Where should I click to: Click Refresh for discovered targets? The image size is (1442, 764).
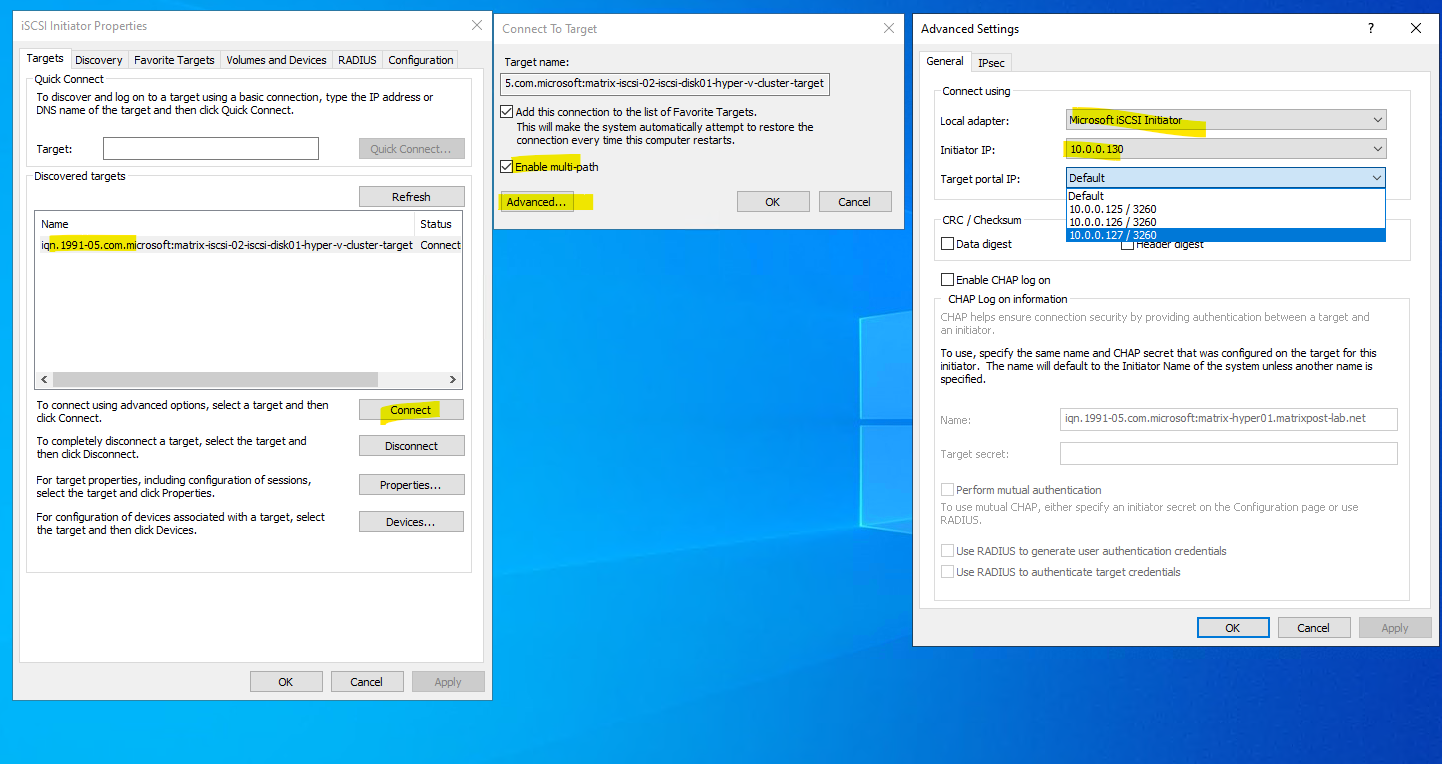[x=411, y=197]
